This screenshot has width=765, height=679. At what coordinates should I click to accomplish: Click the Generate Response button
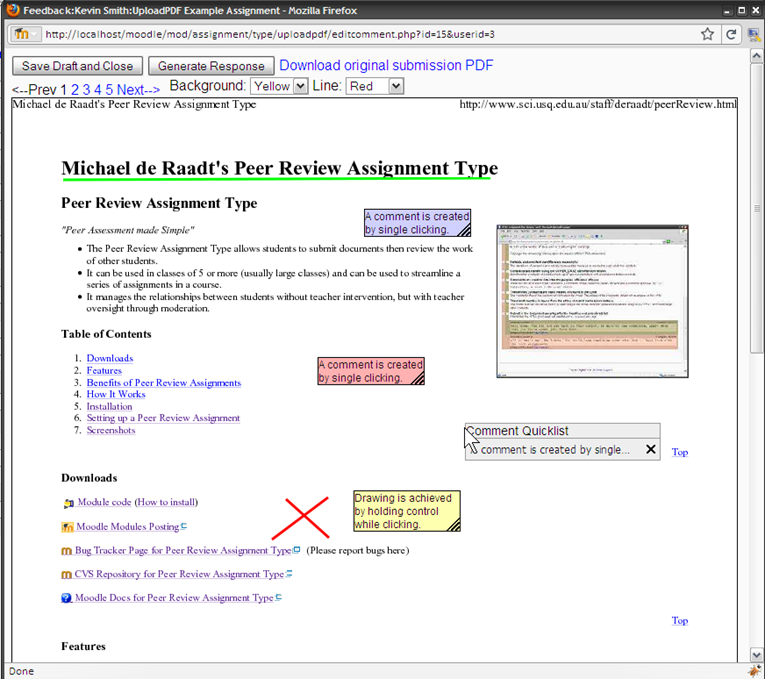pyautogui.click(x=210, y=66)
